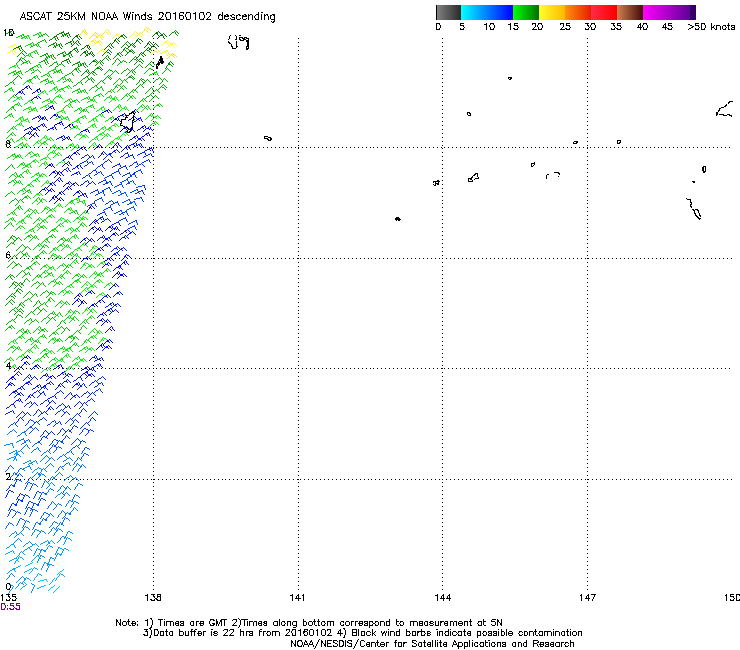The width and height of the screenshot is (740, 650).
Task: Click the purple '0:55' time stamp
Action: click(10, 607)
